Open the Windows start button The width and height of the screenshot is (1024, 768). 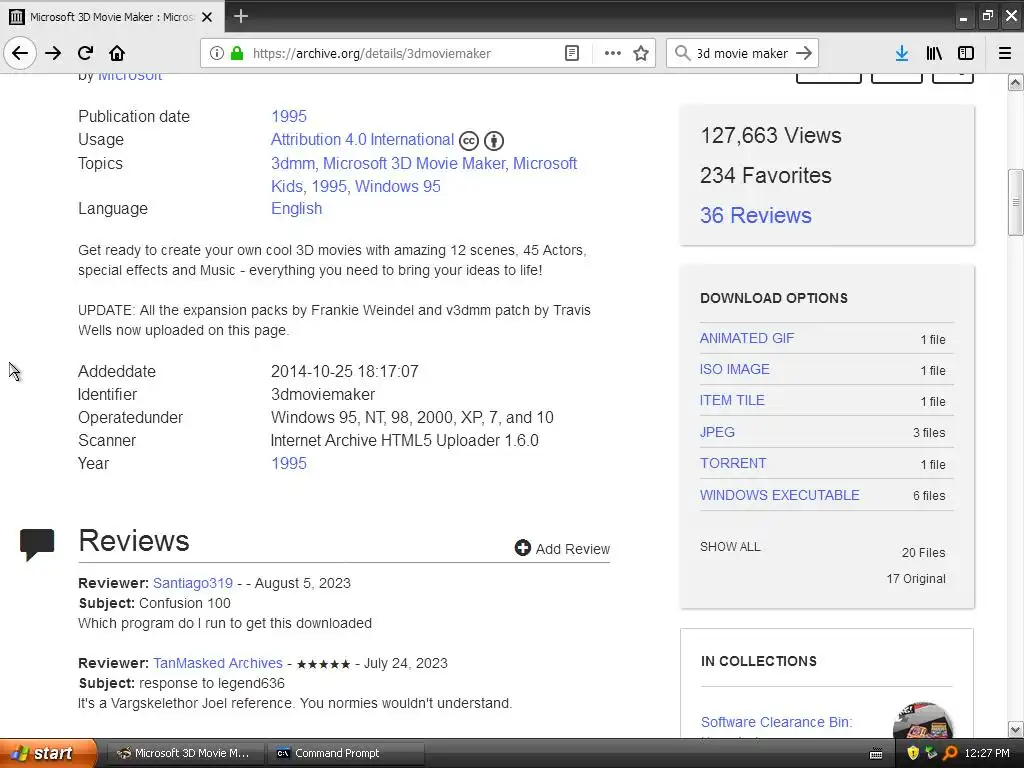pyautogui.click(x=48, y=753)
